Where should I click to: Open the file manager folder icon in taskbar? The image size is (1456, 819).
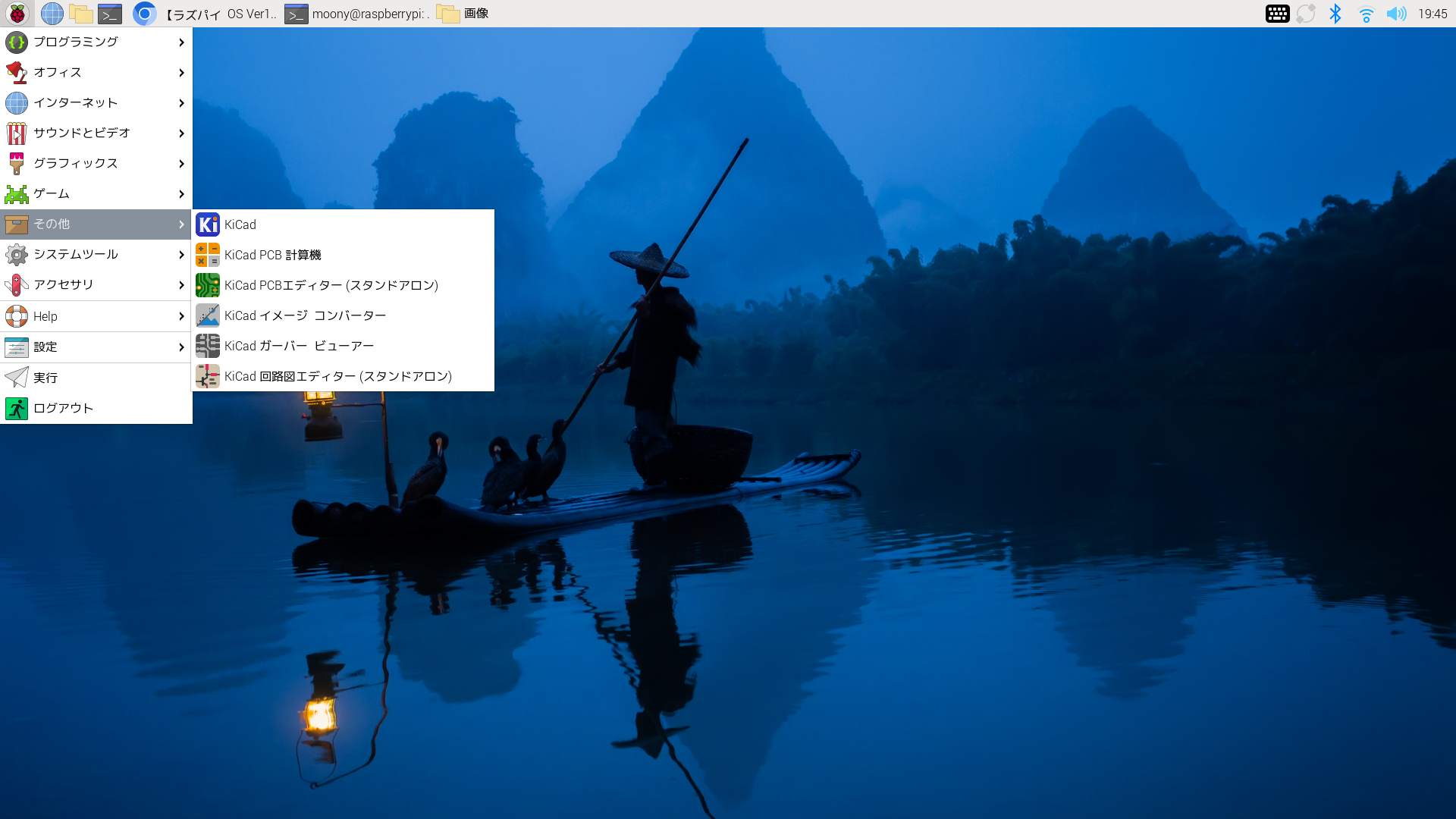coord(80,14)
